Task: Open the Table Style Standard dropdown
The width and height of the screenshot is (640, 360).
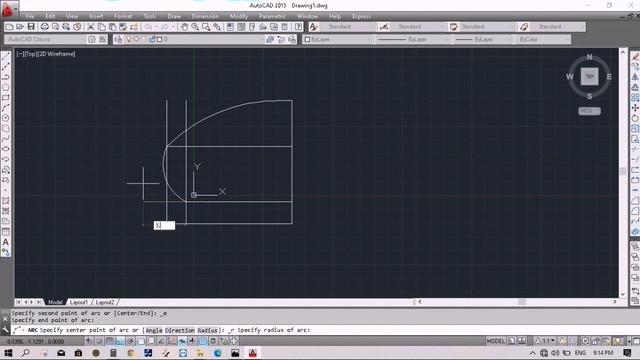Action: 487,27
